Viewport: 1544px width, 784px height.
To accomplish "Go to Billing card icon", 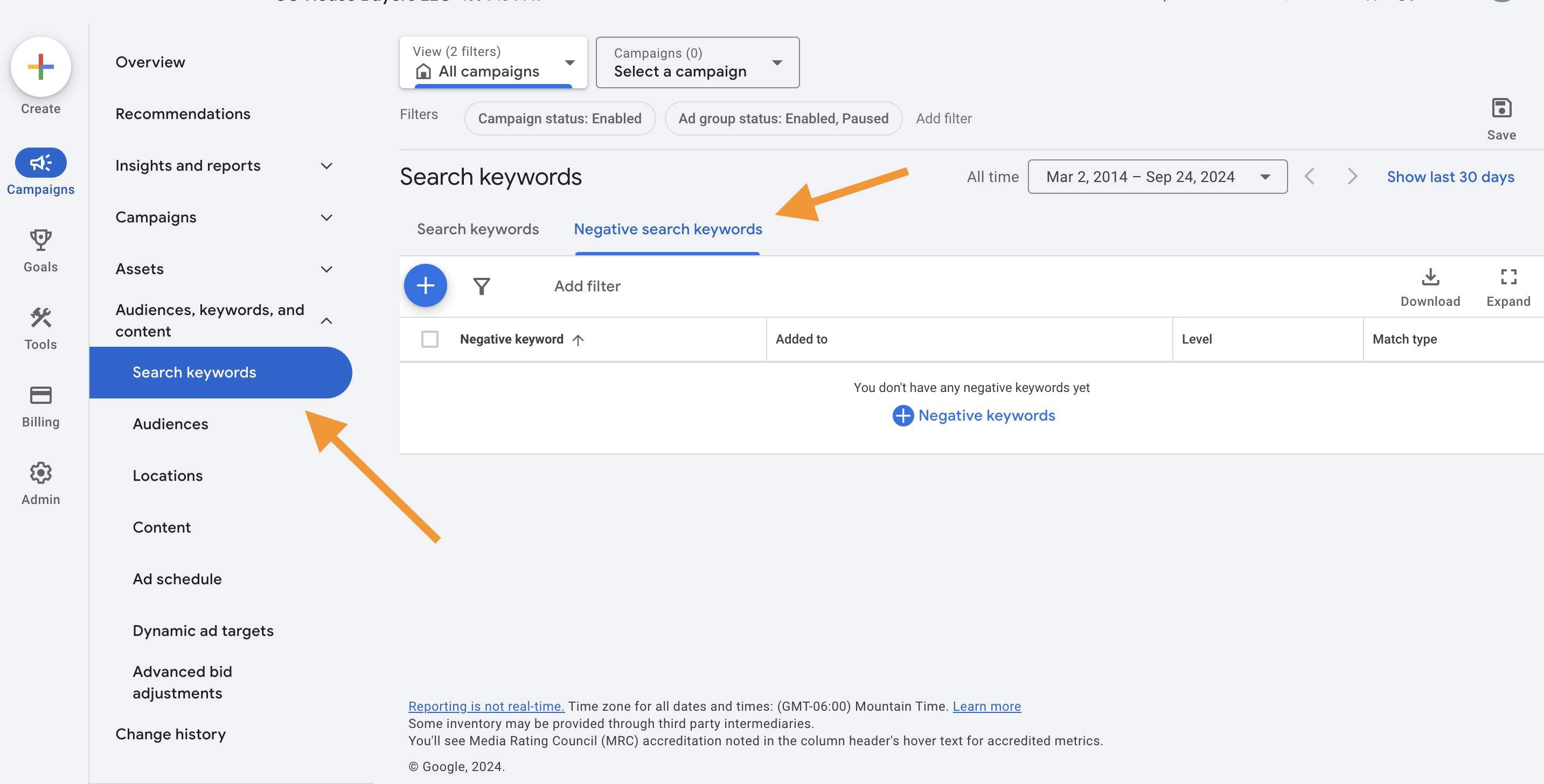I will pyautogui.click(x=41, y=395).
